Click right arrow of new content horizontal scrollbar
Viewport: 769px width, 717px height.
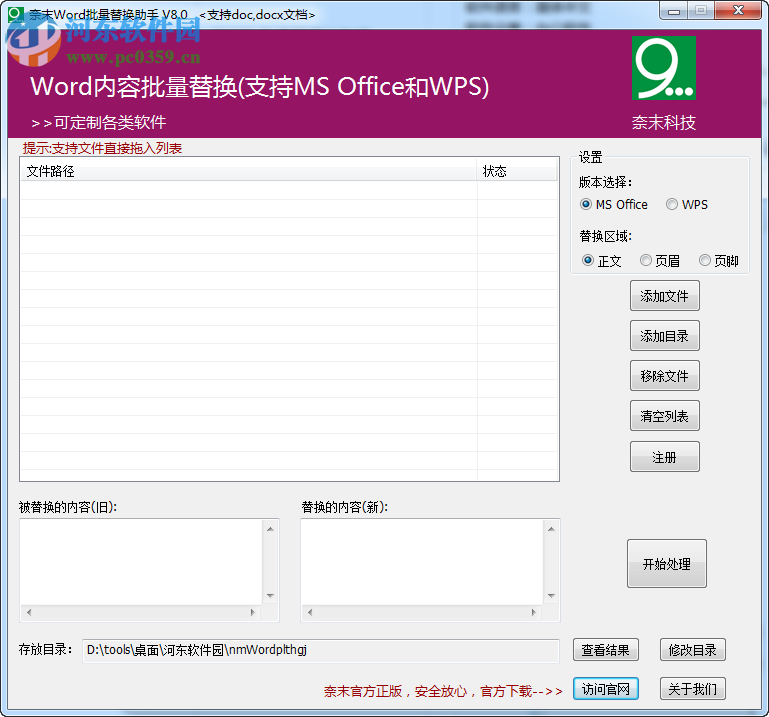(534, 612)
